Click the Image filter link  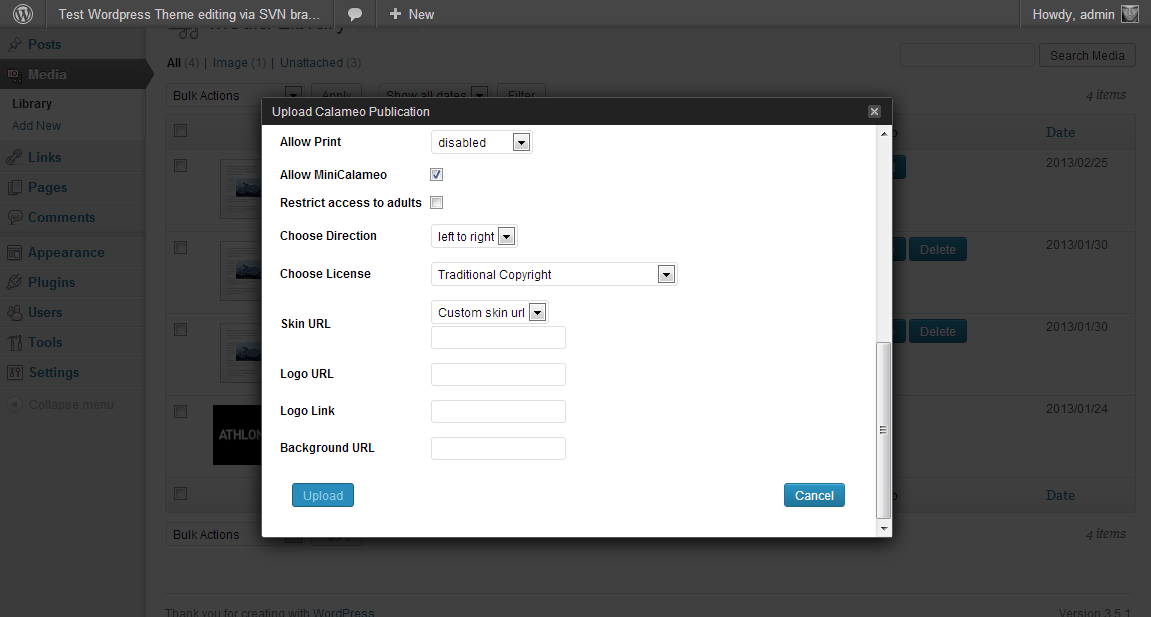pyautogui.click(x=230, y=63)
